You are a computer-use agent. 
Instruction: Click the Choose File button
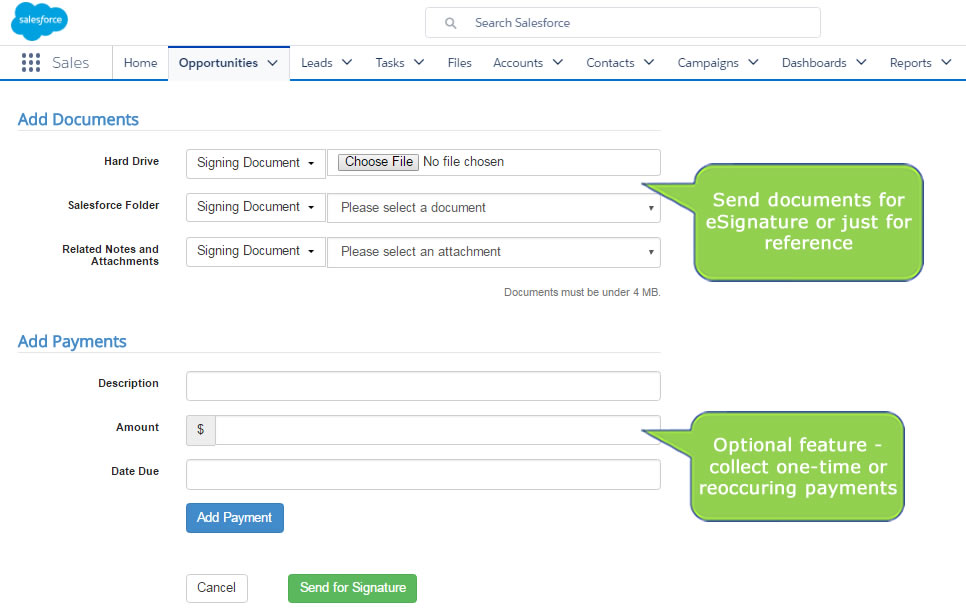point(378,161)
